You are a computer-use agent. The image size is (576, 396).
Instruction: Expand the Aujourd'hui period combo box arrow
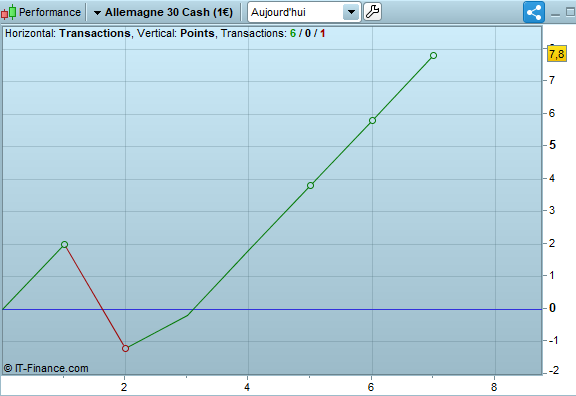pyautogui.click(x=352, y=12)
